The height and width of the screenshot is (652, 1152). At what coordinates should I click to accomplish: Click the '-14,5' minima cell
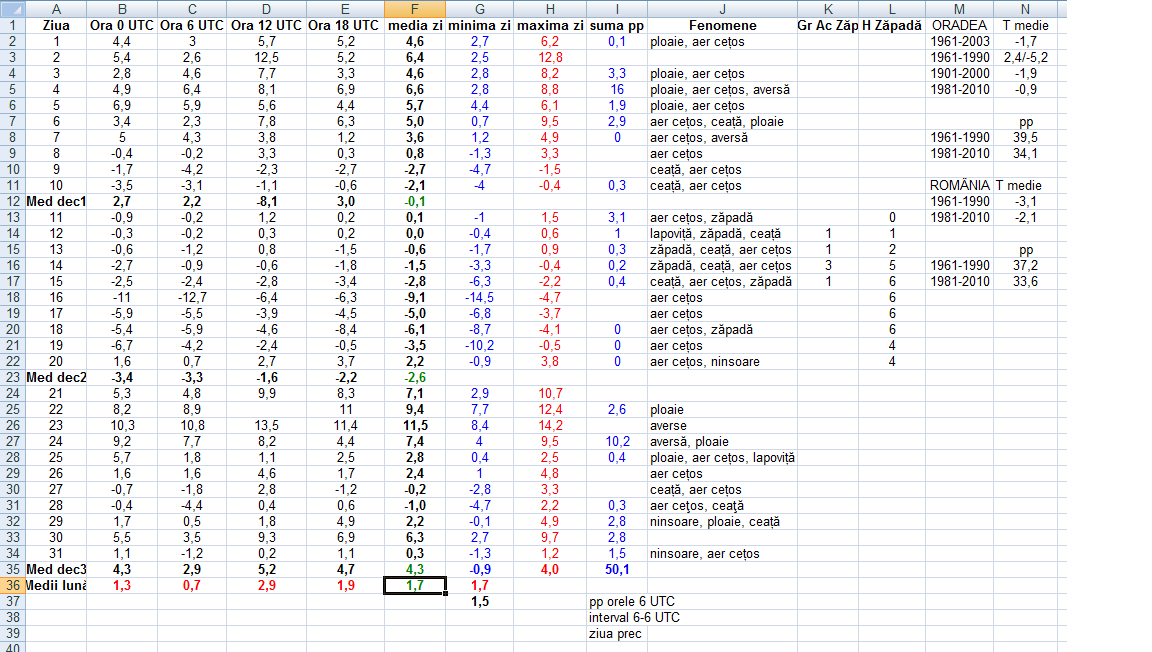tap(479, 298)
